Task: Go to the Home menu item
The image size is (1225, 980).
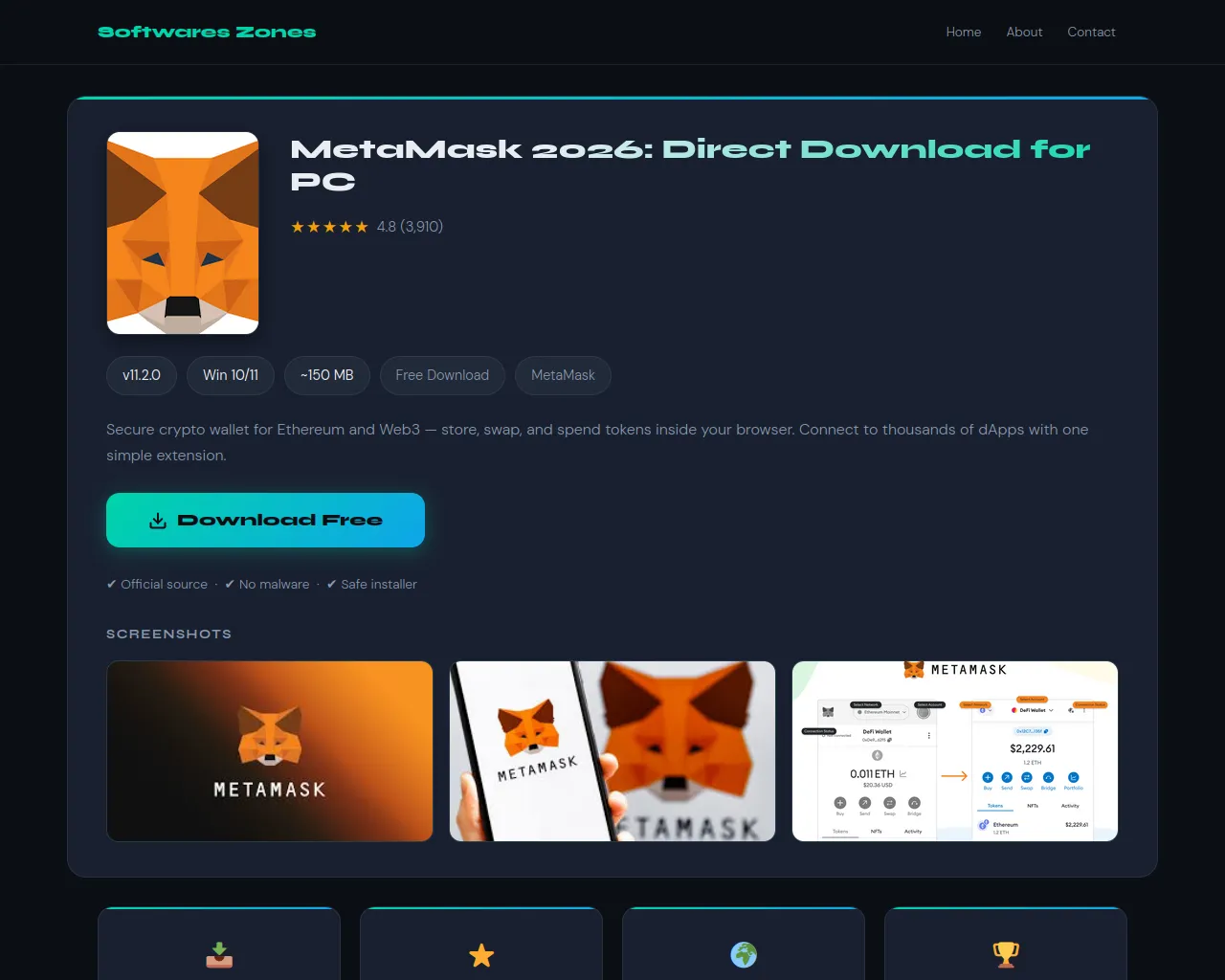Action: pos(964,32)
